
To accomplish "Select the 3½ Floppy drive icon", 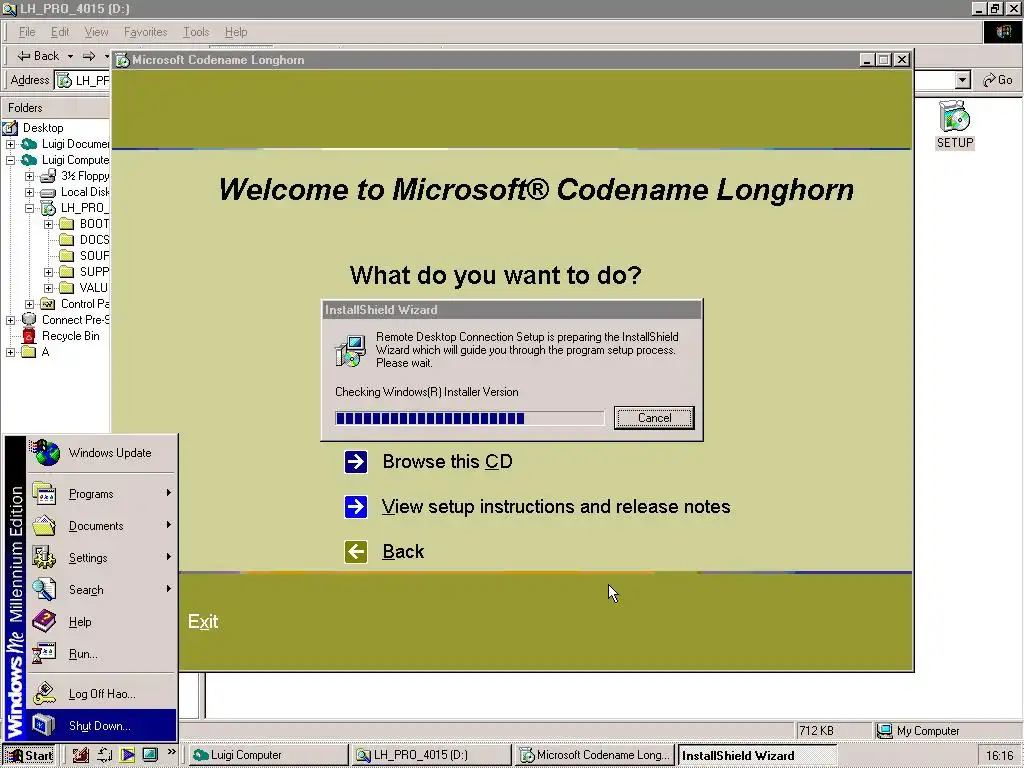I will point(48,176).
